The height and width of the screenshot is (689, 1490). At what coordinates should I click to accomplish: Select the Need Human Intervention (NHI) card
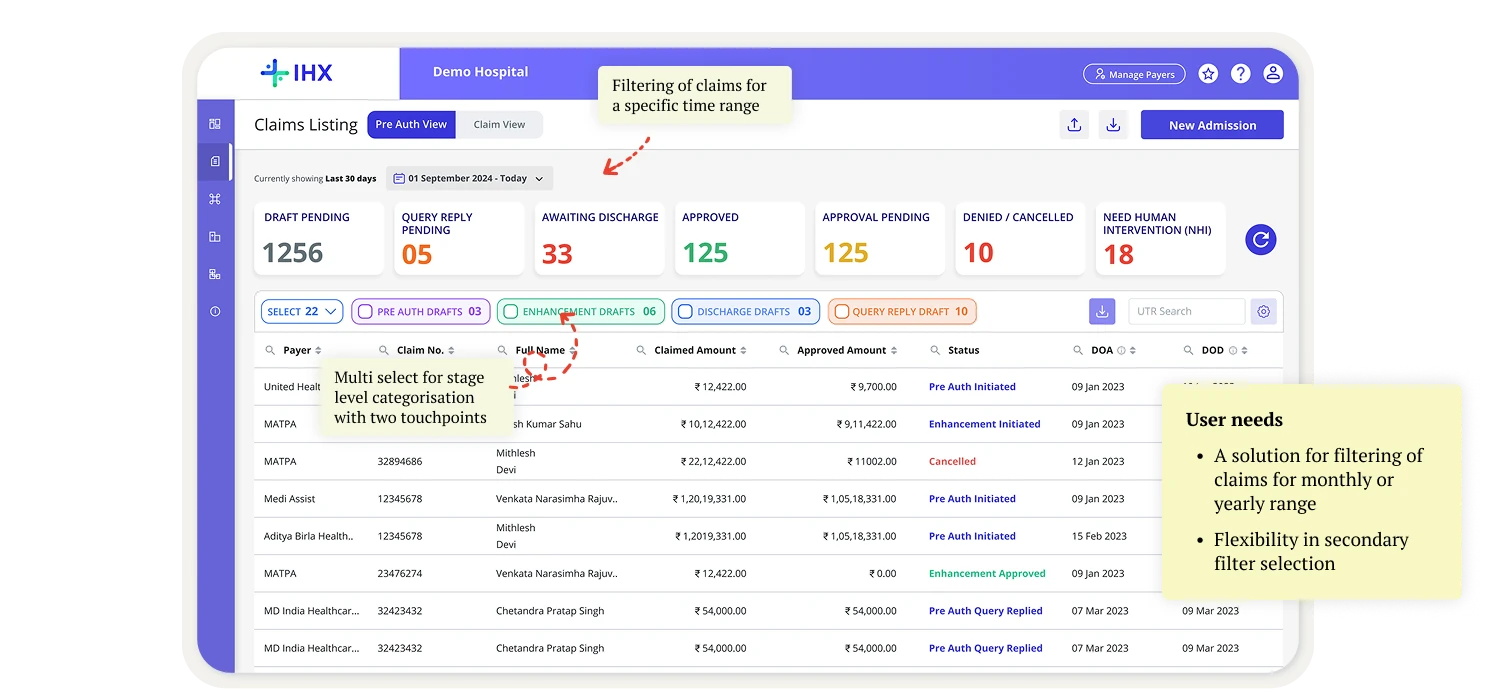click(1160, 238)
